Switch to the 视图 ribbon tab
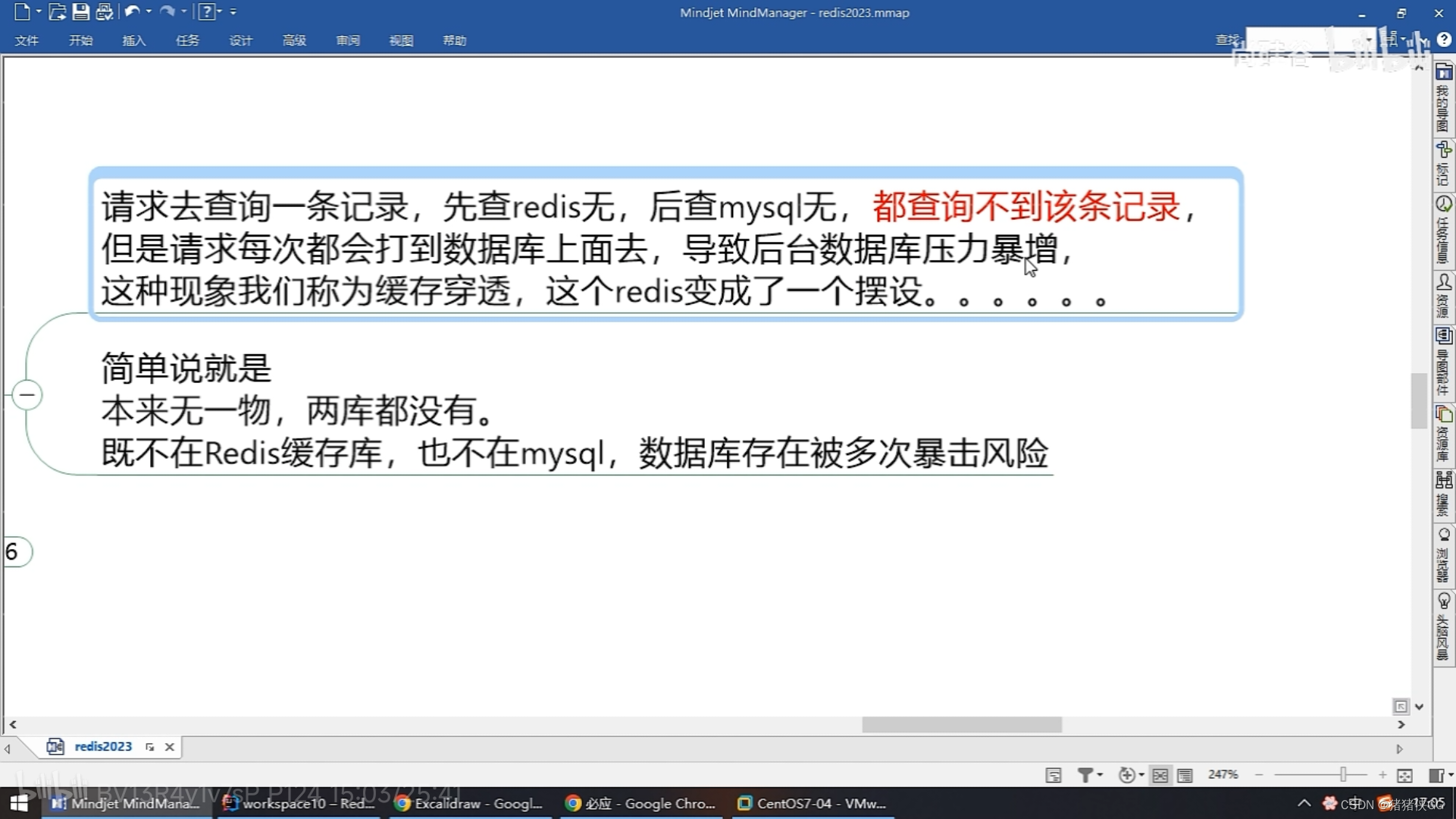 (401, 40)
